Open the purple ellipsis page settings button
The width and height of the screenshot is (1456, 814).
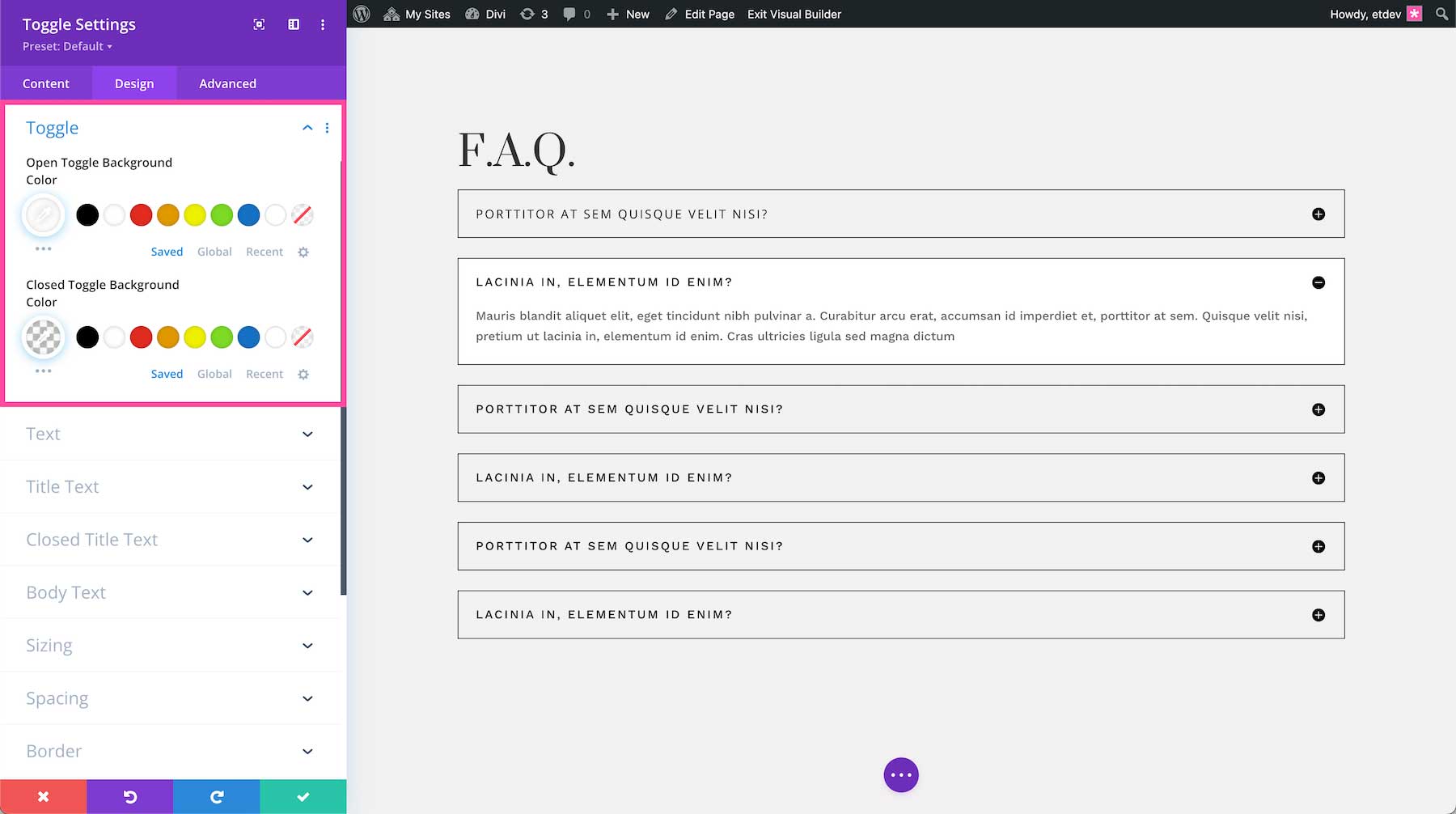[x=900, y=774]
